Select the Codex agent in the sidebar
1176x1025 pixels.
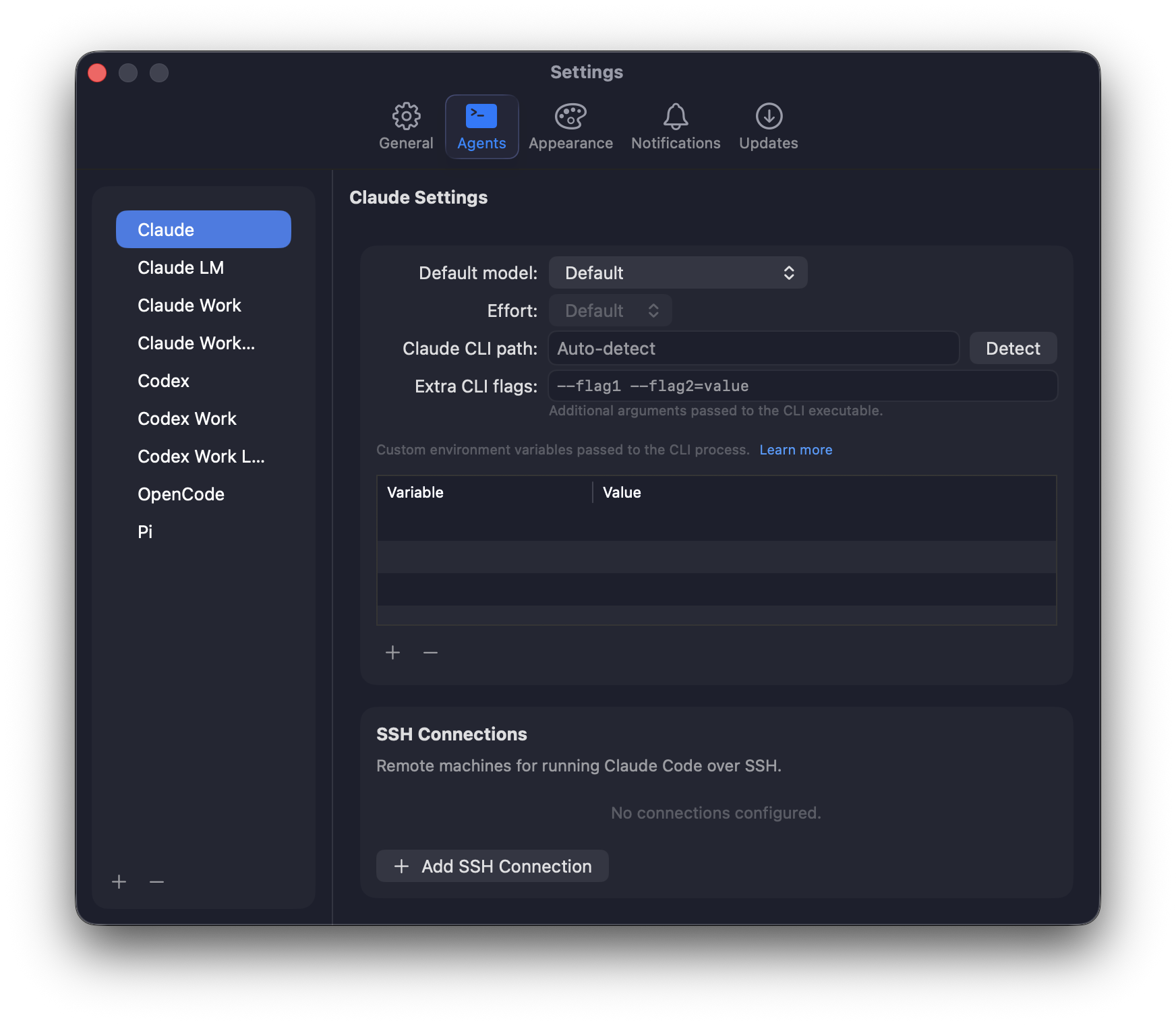(x=163, y=380)
